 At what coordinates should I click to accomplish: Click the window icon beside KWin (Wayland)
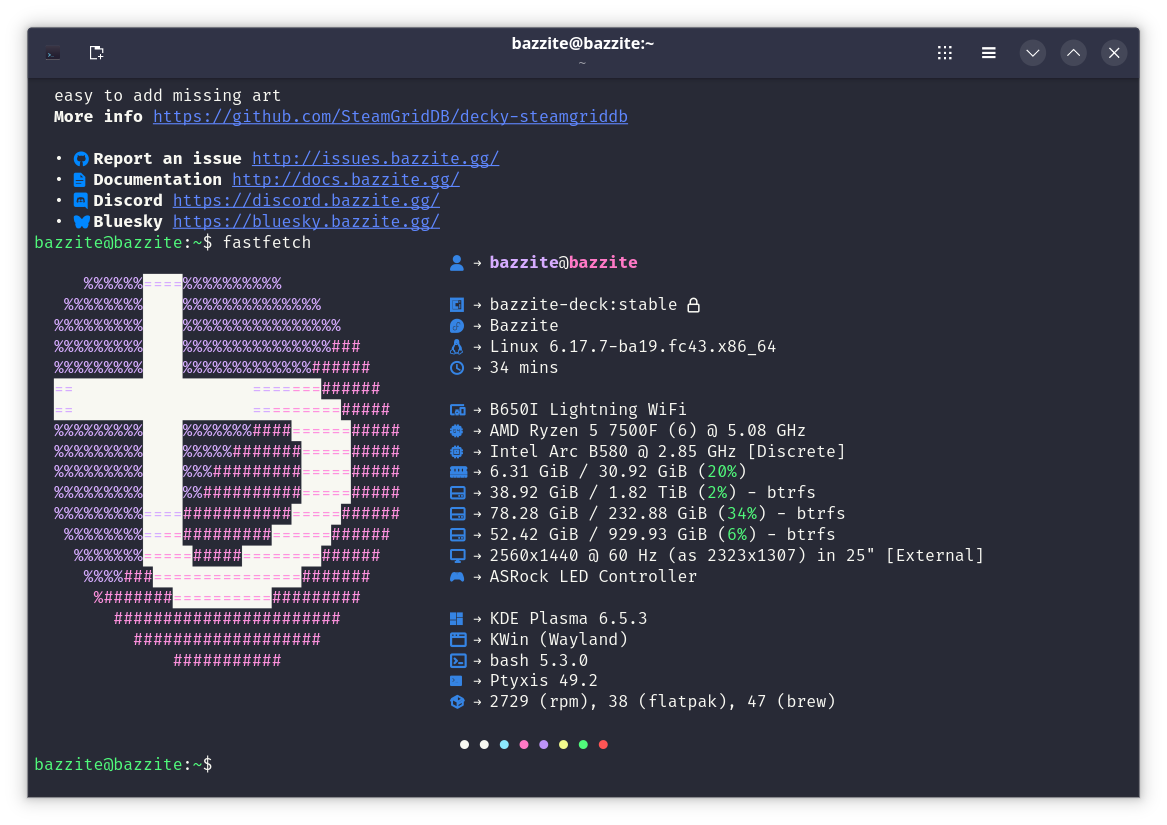pos(458,640)
